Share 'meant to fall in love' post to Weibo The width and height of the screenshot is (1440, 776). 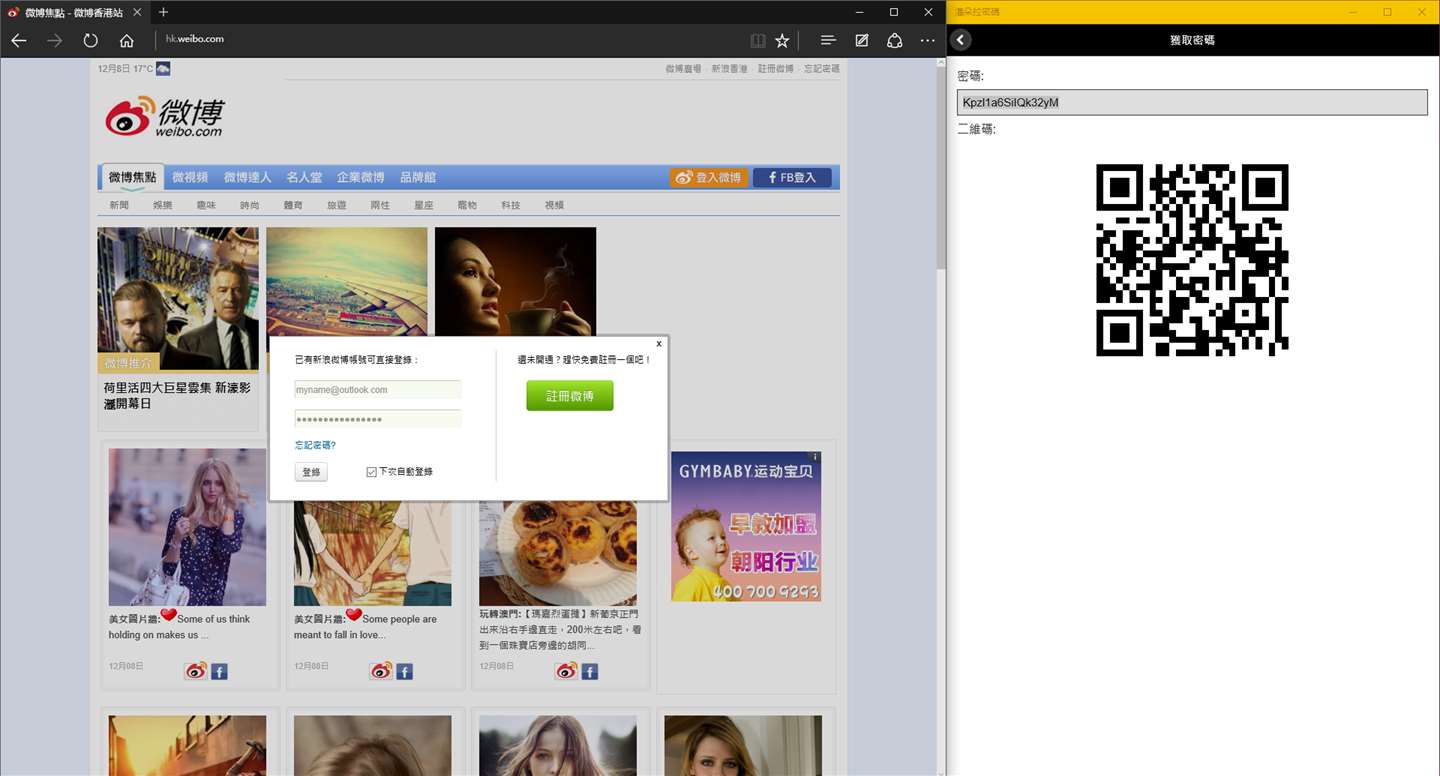[381, 671]
